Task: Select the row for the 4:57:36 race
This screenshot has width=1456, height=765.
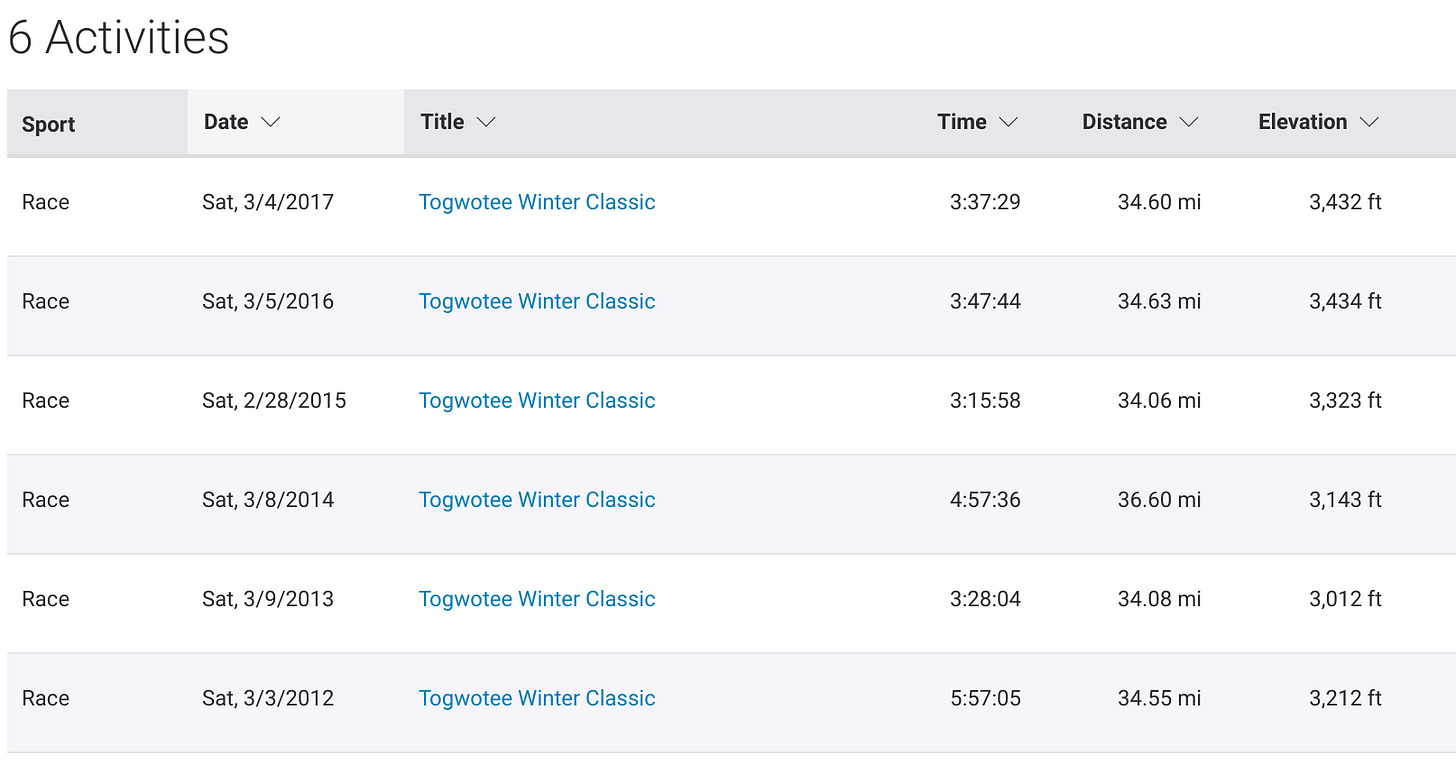Action: click(800, 499)
